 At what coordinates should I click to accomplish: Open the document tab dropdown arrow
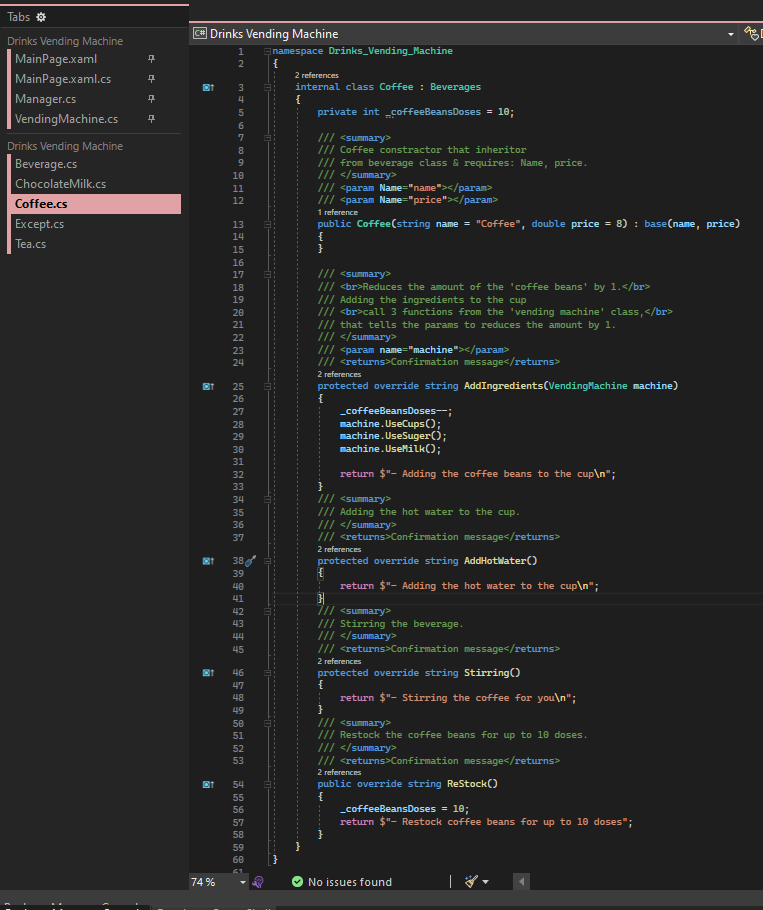pos(730,33)
